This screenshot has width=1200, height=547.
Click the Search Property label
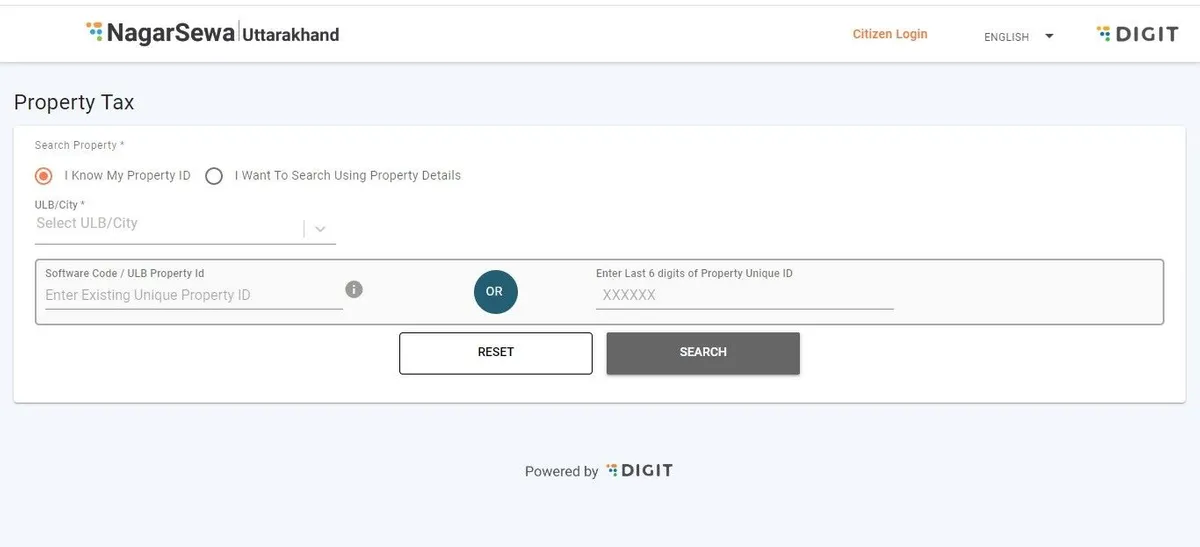(x=79, y=145)
